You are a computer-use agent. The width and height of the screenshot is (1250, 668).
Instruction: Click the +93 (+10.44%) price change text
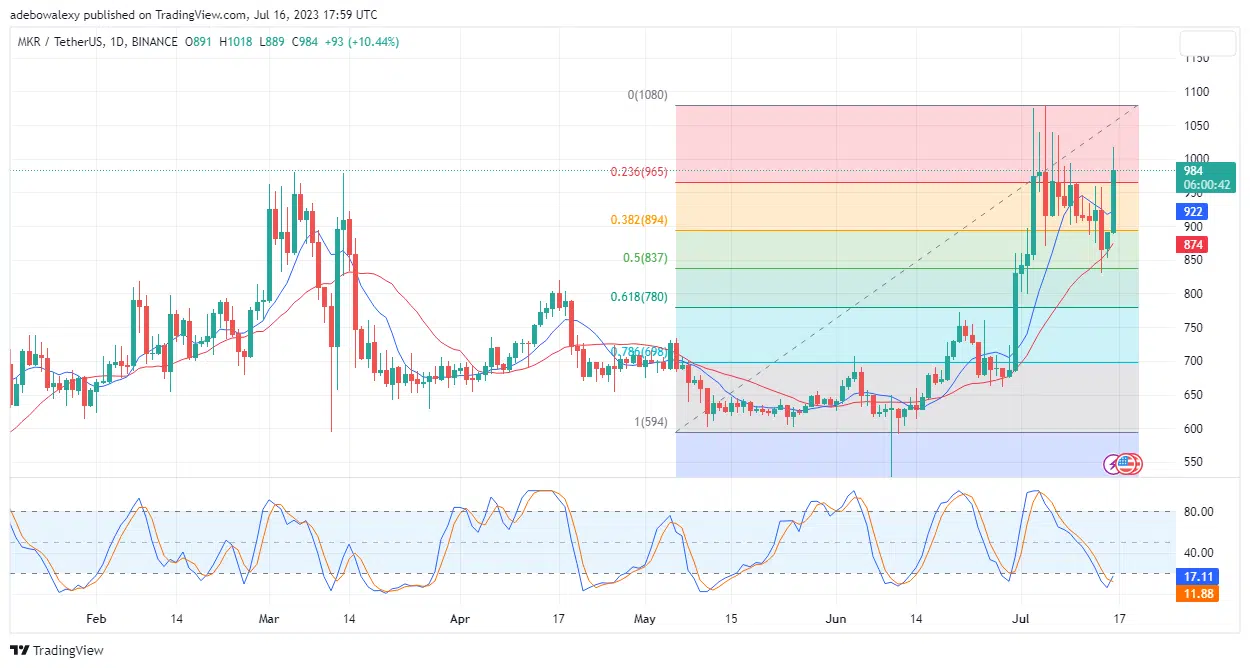359,42
